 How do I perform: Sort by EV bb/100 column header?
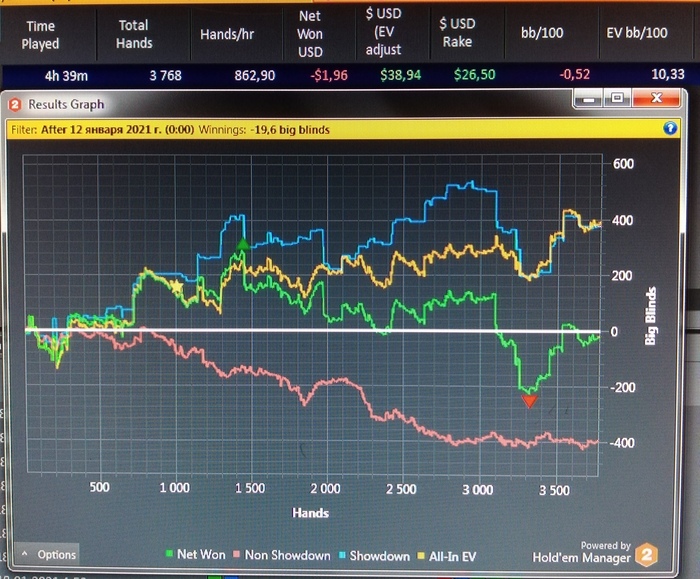[x=637, y=33]
